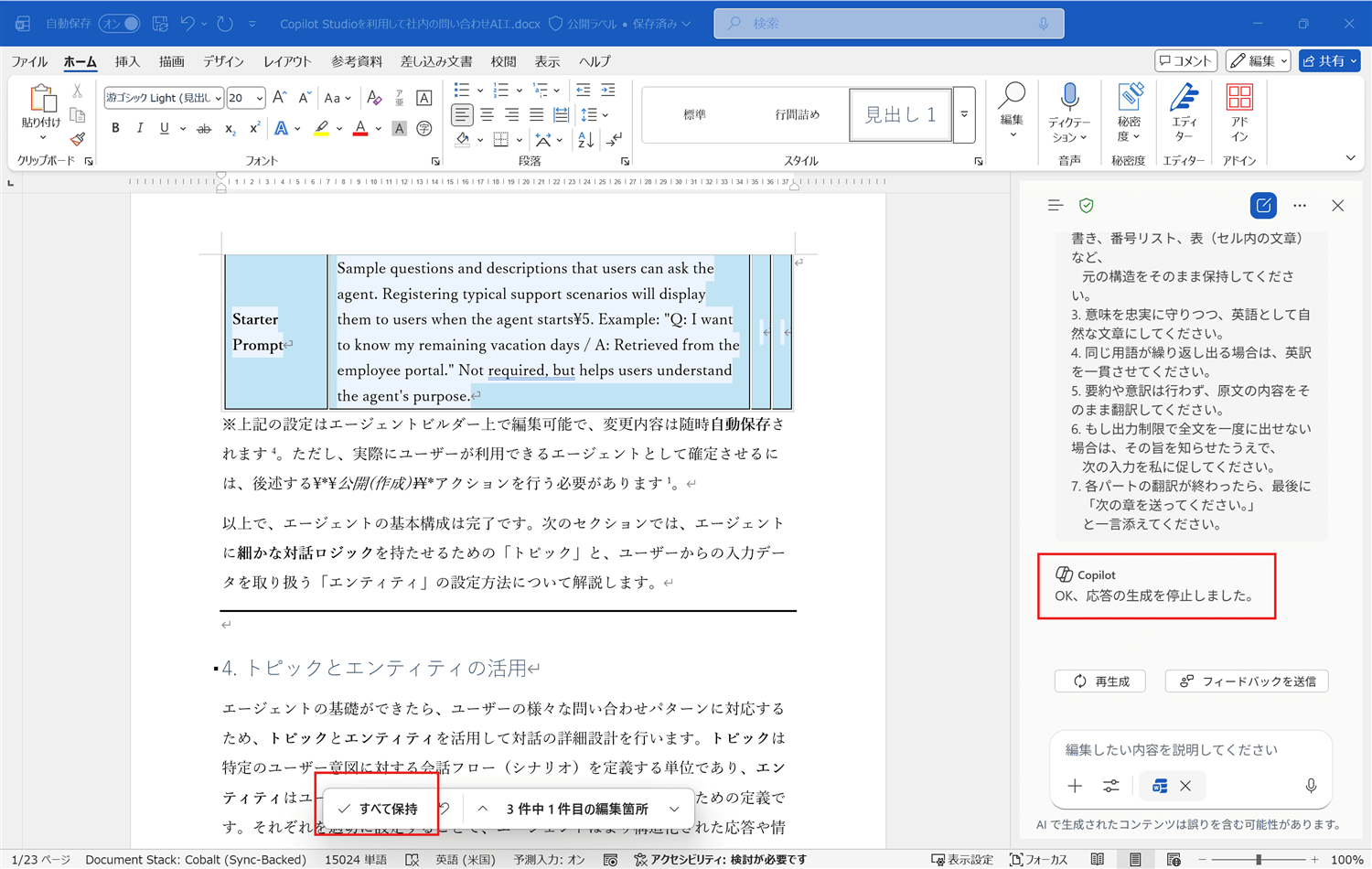Expand the Styles gallery
Image resolution: width=1372 pixels, height=869 pixels.
click(964, 115)
